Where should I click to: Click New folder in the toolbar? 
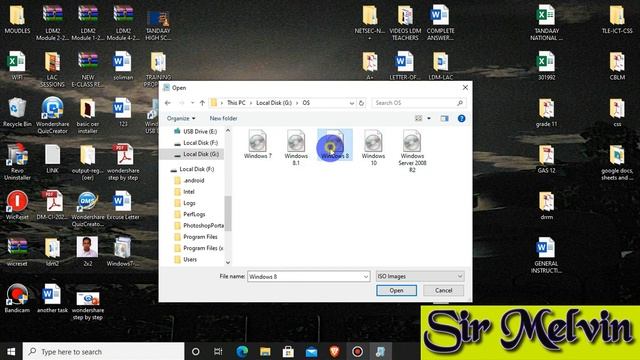[x=223, y=118]
